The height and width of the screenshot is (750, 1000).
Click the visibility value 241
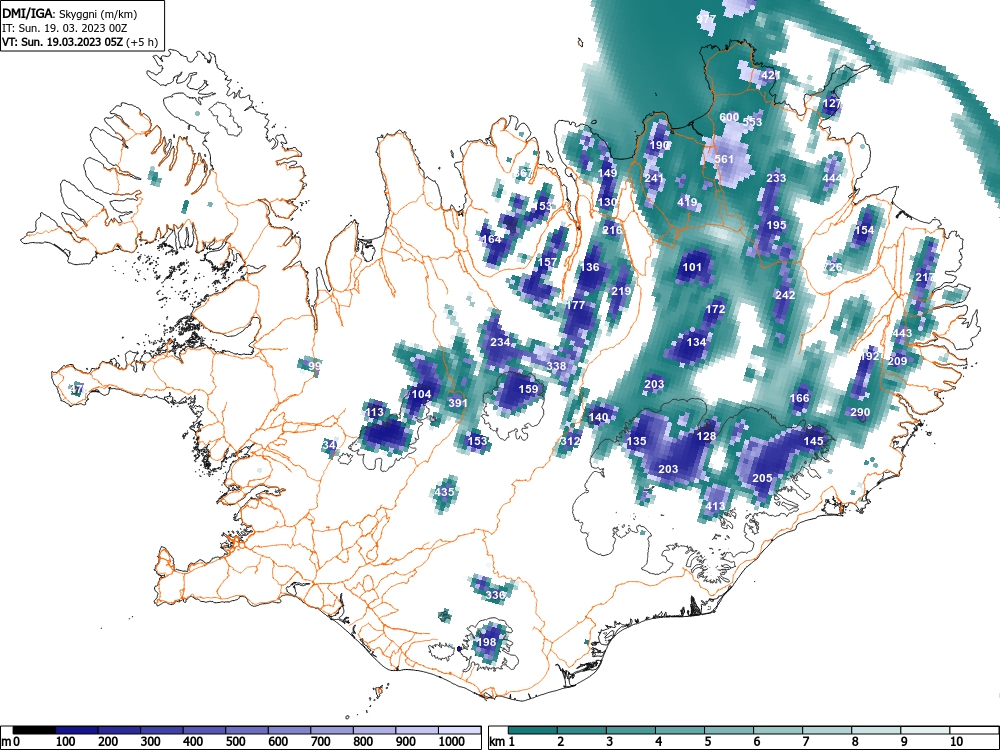654,179
